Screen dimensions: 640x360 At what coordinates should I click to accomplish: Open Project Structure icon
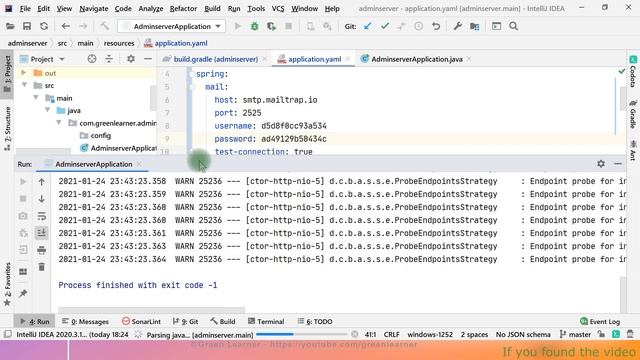pos(475,27)
